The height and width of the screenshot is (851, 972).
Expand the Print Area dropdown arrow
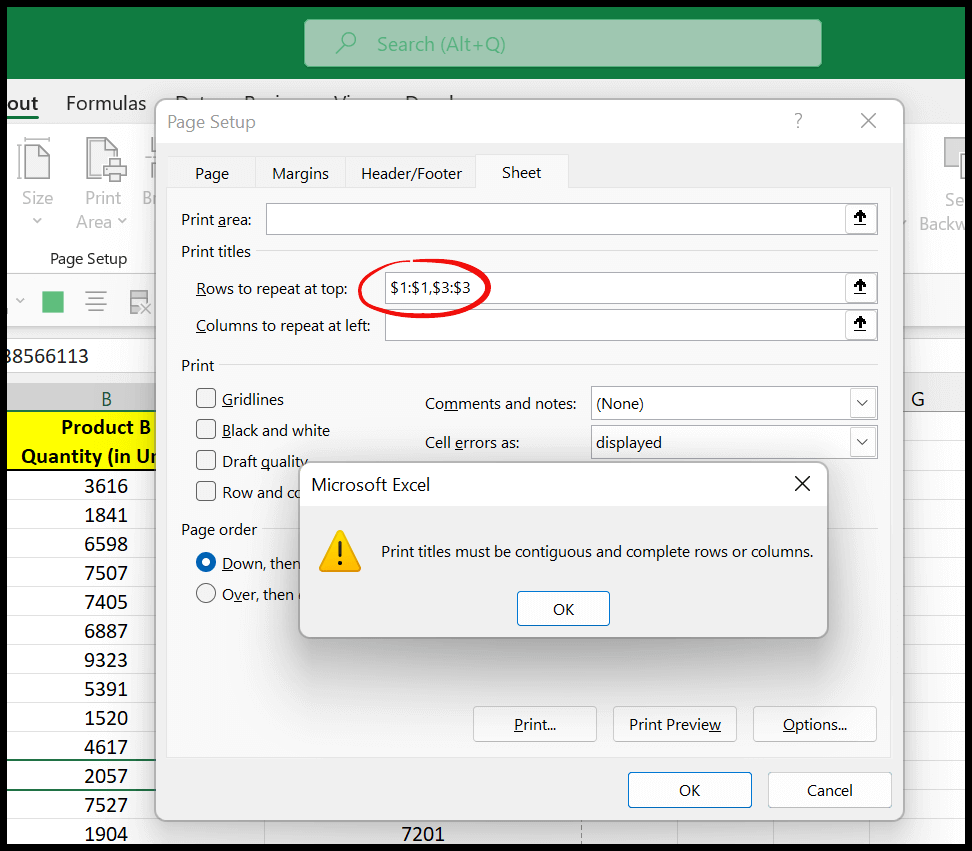tap(122, 221)
